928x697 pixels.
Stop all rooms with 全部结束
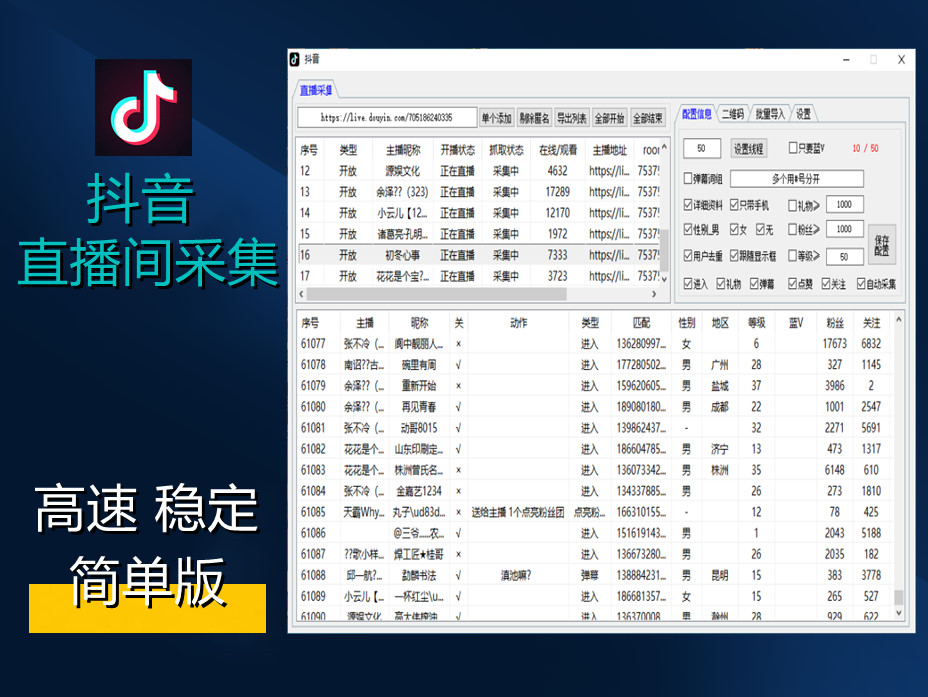pos(647,118)
